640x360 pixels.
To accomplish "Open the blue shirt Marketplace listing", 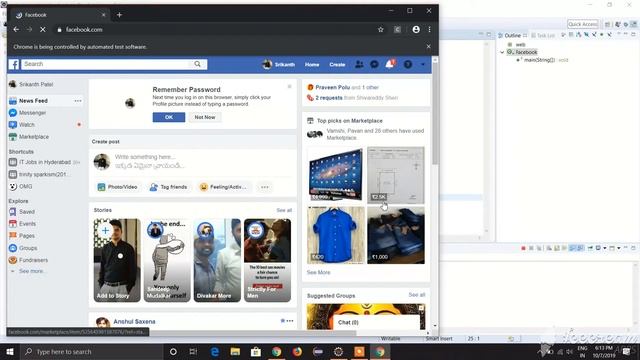I will click(336, 235).
